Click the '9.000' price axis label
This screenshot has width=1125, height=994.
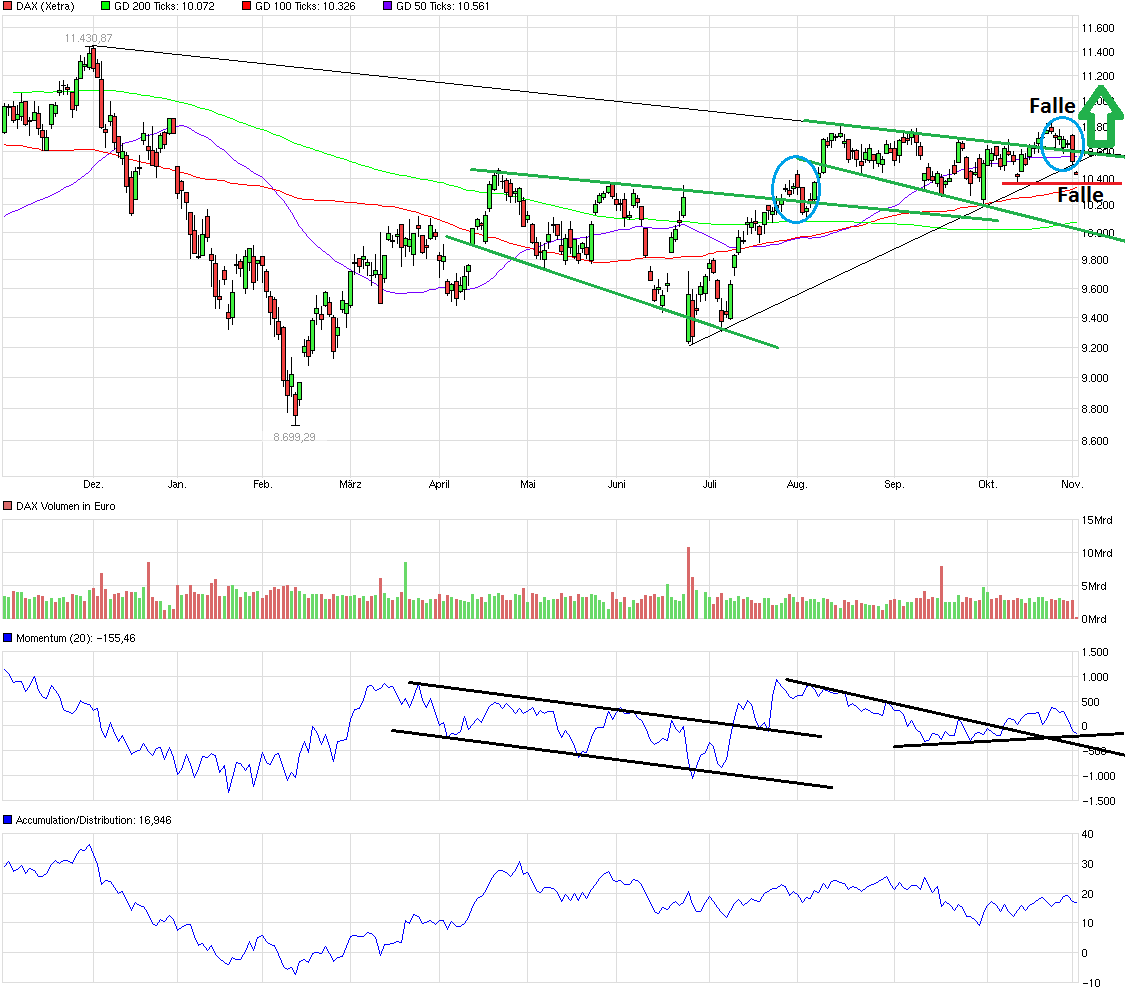(1094, 378)
